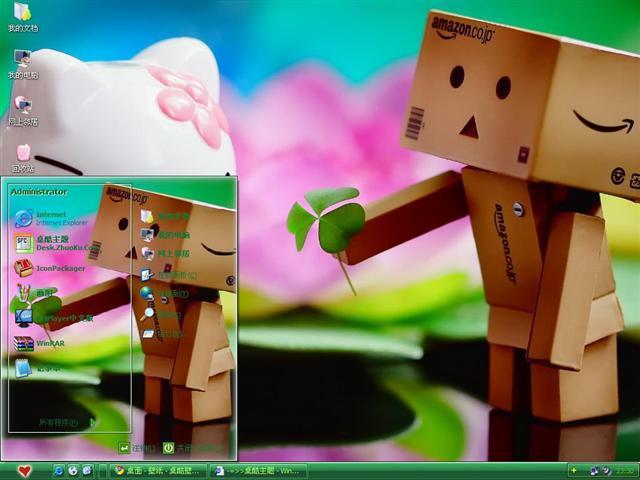Launch Internet Explorer from quick launch bar
640x480 pixels.
(59, 471)
